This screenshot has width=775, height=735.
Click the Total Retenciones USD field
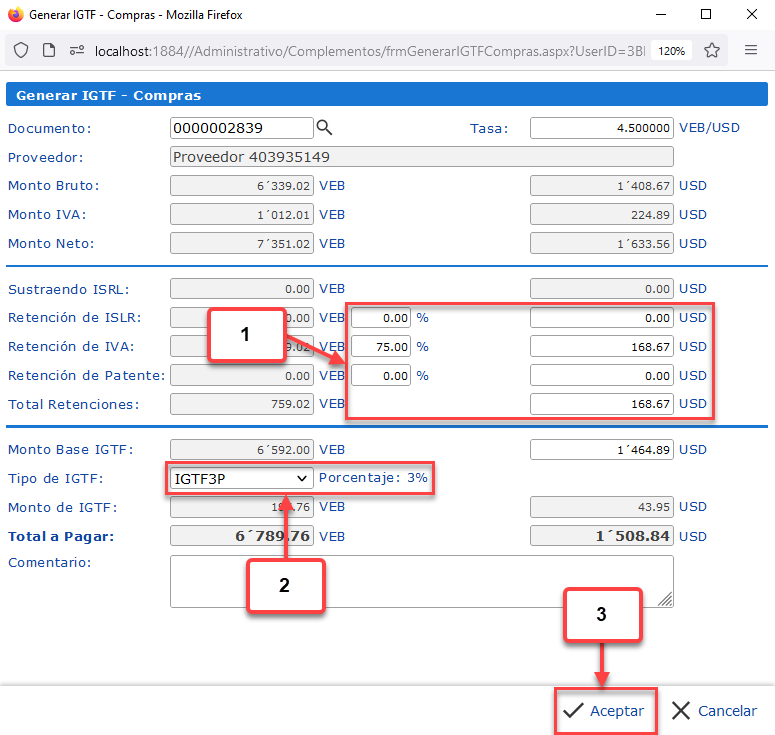coord(601,404)
